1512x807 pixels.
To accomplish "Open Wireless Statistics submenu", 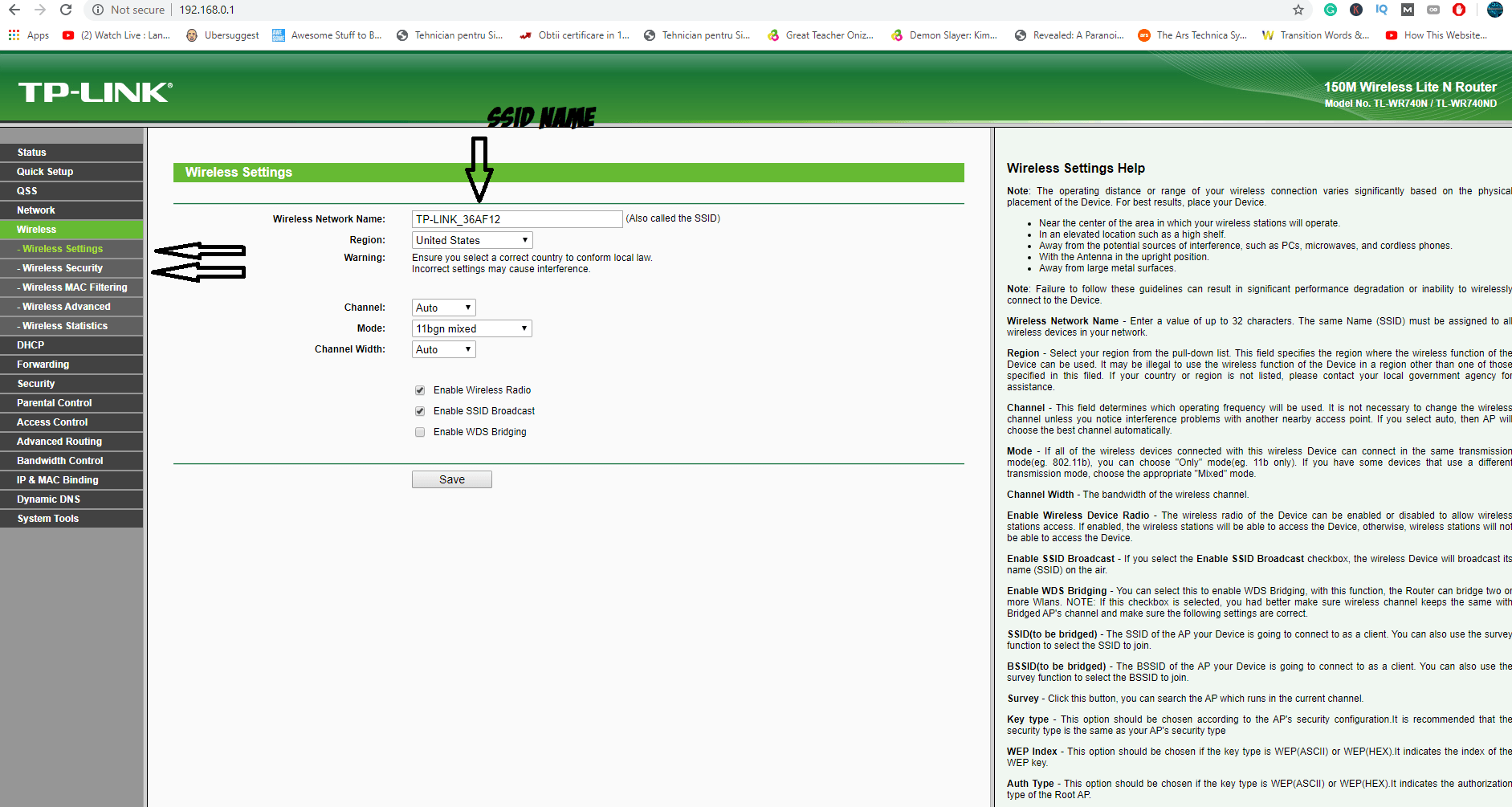I will (71, 326).
